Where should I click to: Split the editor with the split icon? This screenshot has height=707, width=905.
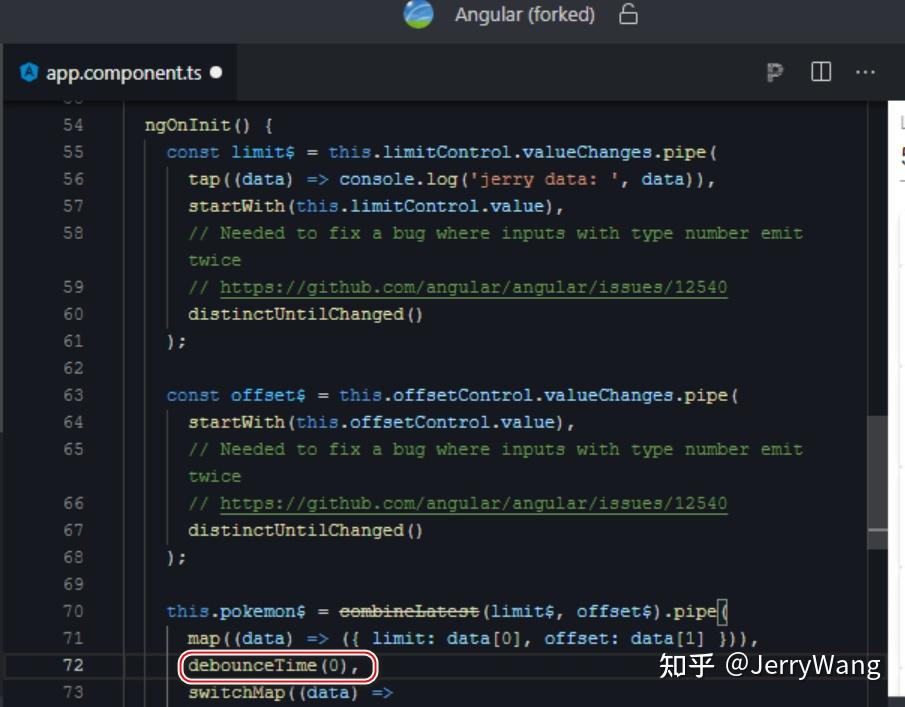tap(821, 72)
